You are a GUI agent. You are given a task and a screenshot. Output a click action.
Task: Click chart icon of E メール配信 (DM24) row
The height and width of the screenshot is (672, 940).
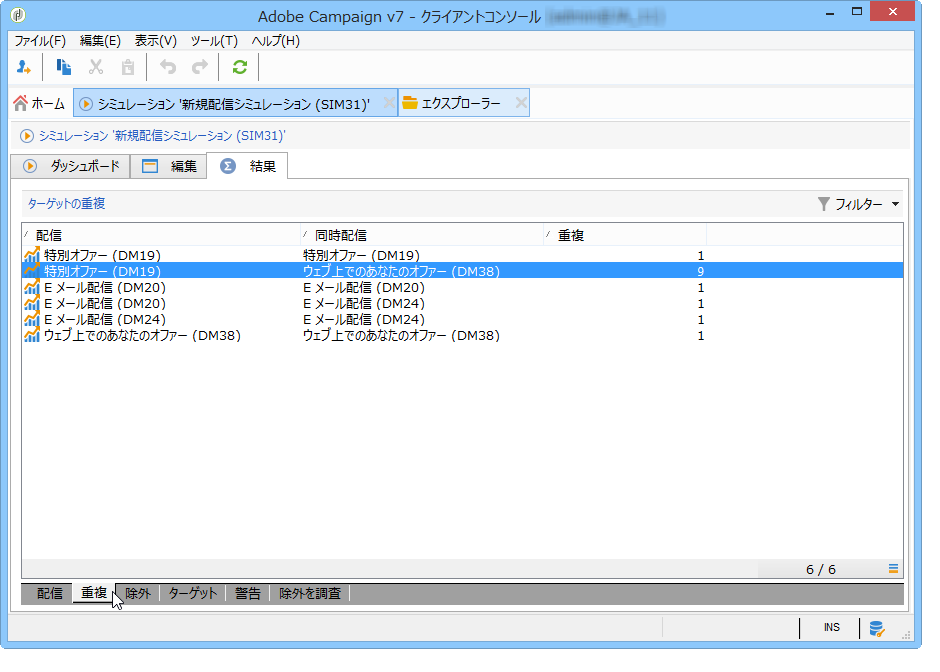click(32, 320)
